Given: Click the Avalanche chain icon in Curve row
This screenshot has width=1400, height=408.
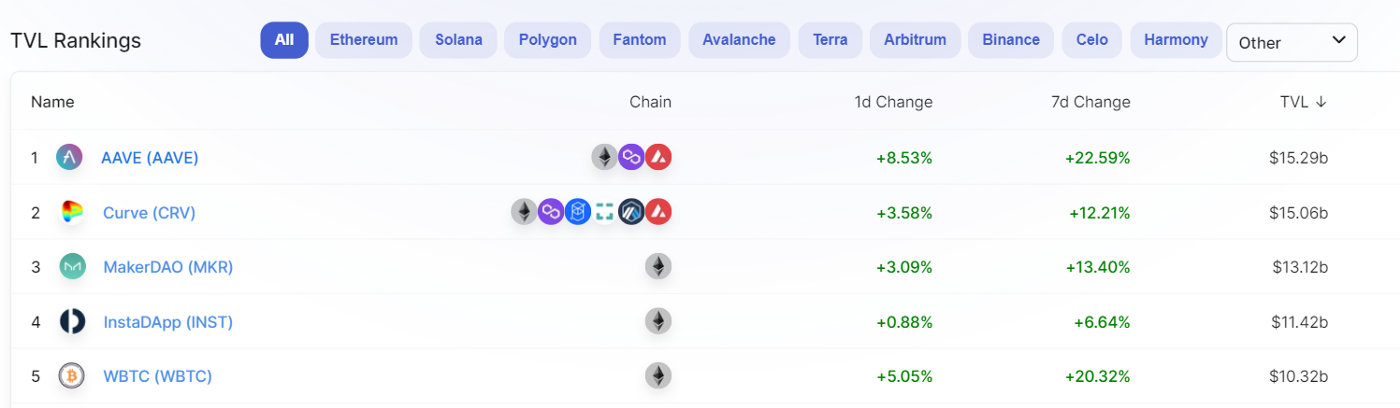Looking at the screenshot, I should point(658,212).
